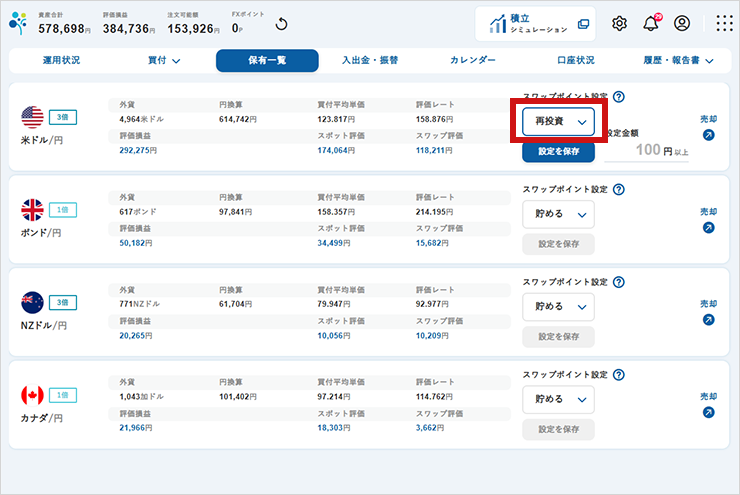Click the sell arrow icon for カナダ/円
The height and width of the screenshot is (495, 740).
[708, 412]
